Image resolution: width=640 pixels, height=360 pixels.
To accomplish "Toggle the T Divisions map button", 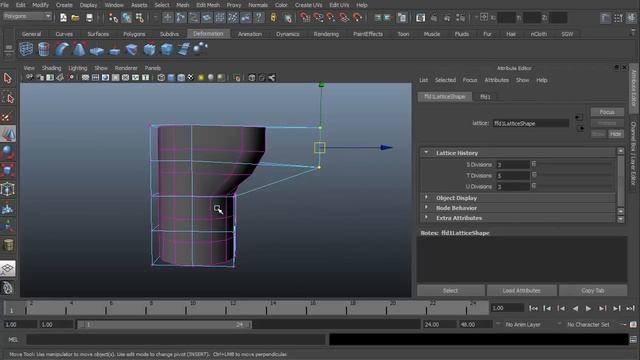I will [533, 175].
